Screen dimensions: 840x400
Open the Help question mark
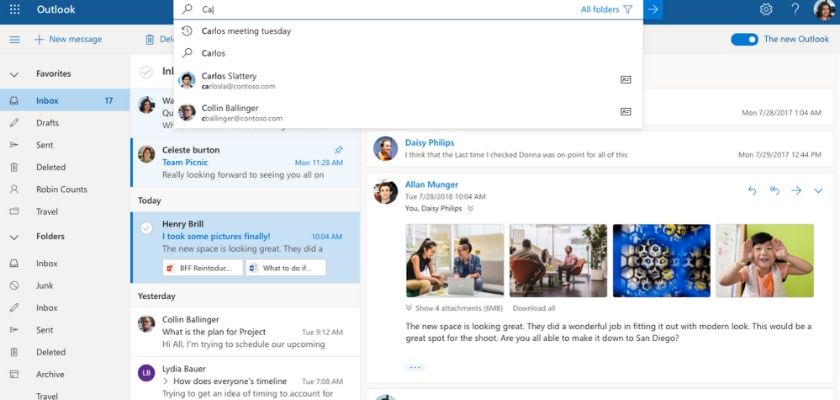pyautogui.click(x=796, y=10)
